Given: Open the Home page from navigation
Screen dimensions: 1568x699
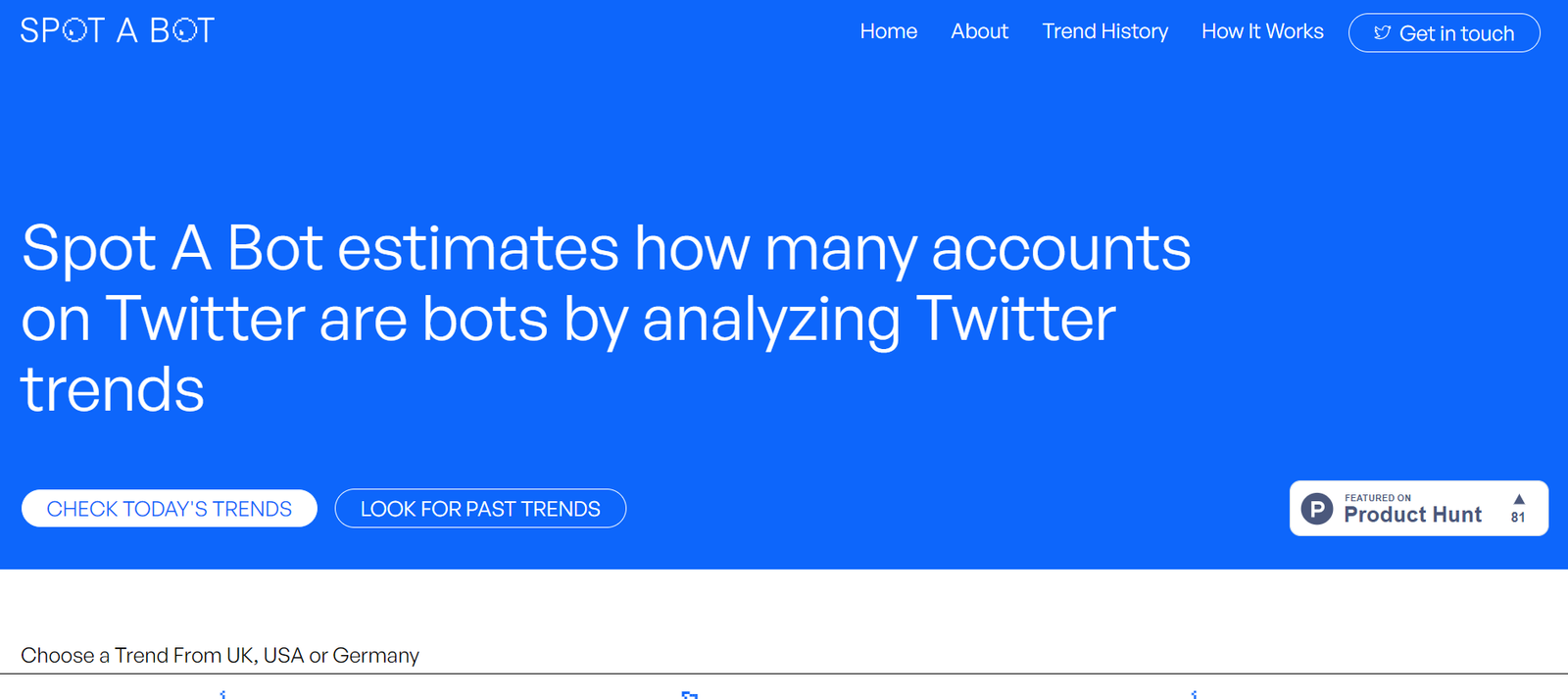Looking at the screenshot, I should (x=888, y=31).
